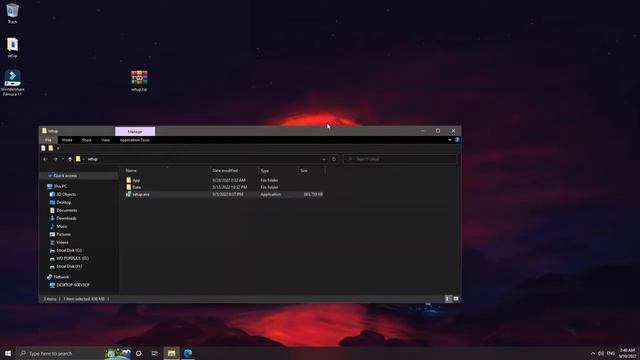Go forward with the Forward arrow

[x=55, y=159]
